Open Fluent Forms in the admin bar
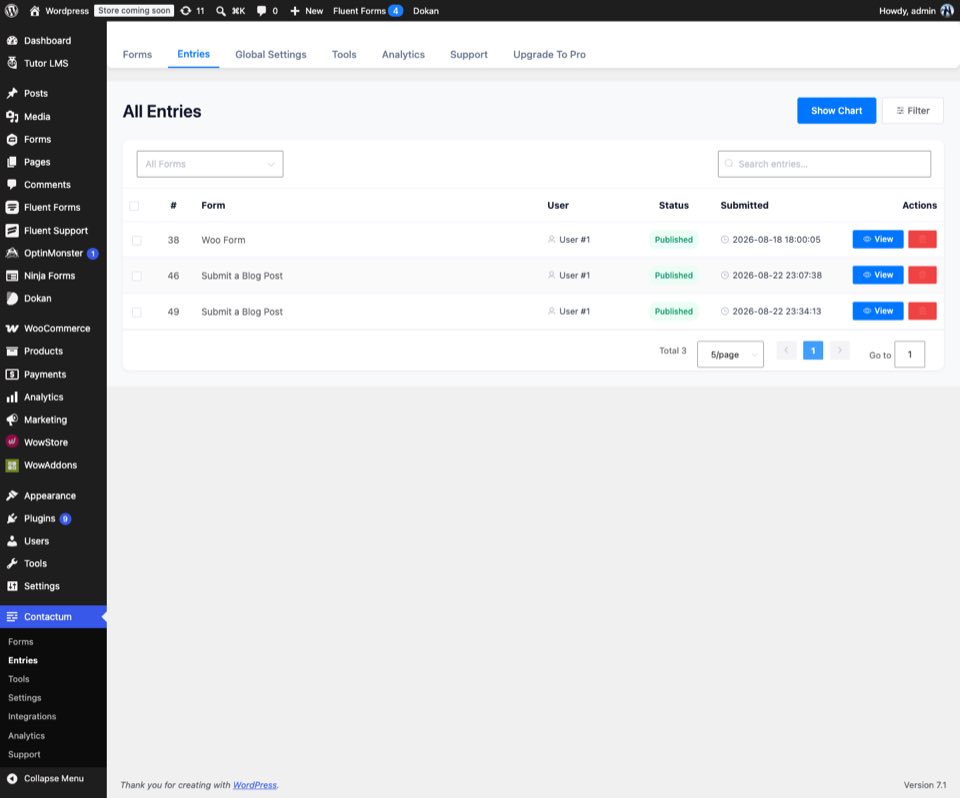 (367, 11)
